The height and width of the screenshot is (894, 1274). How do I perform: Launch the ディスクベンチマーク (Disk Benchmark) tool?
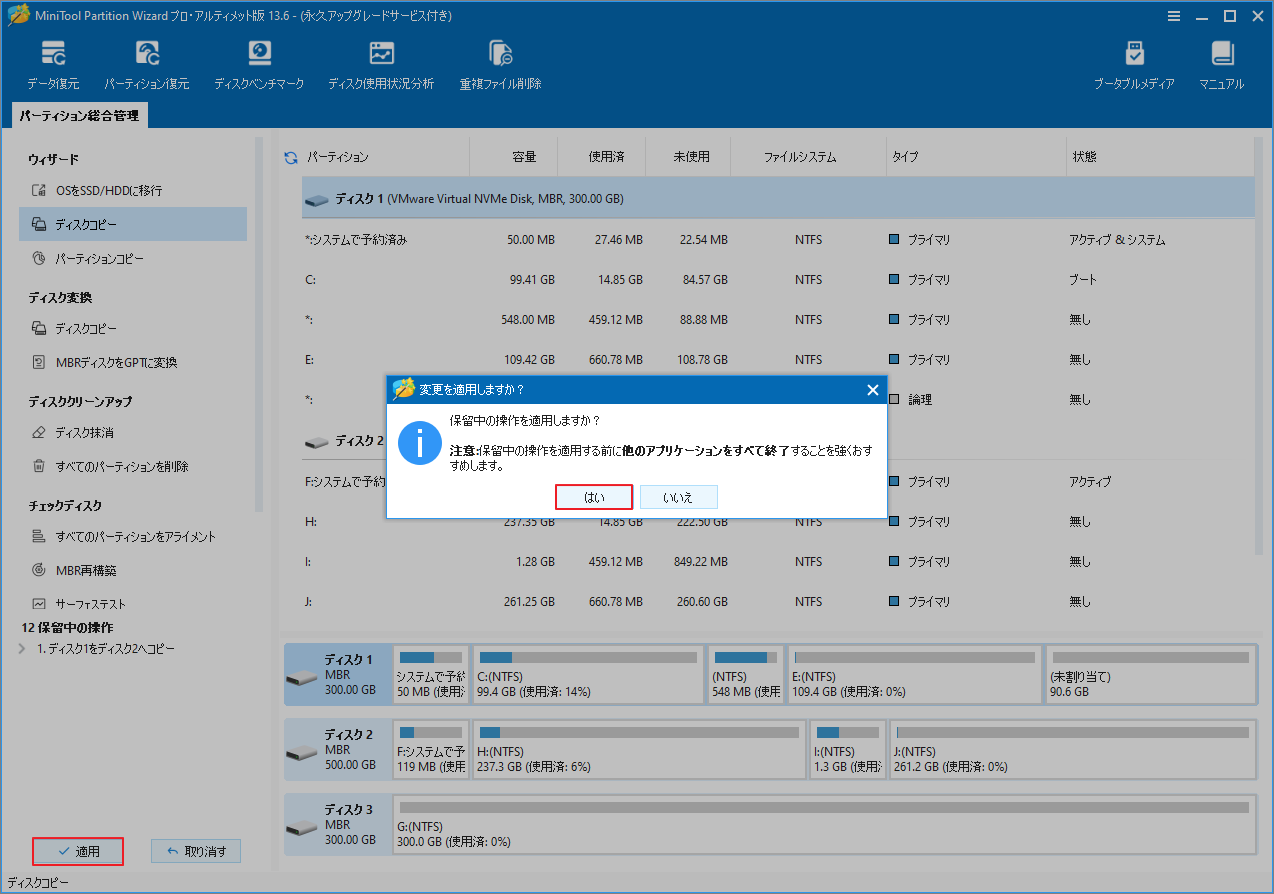[x=260, y=62]
